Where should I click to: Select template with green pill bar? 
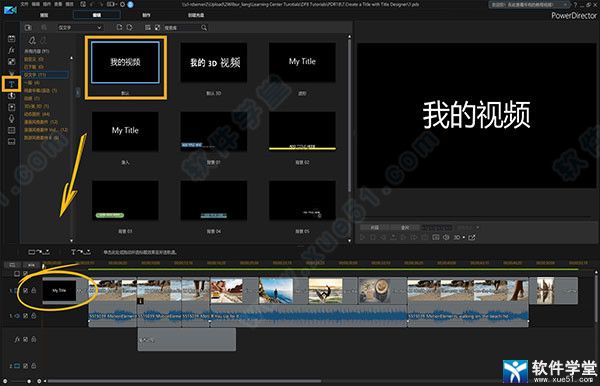coord(125,200)
